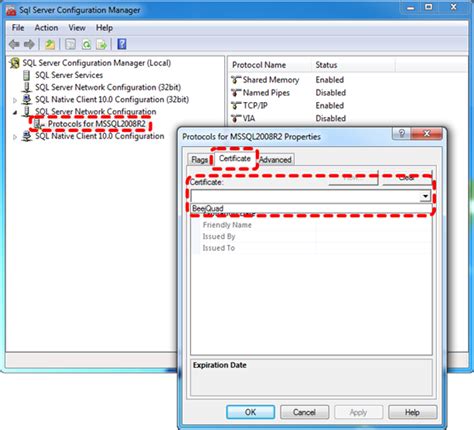The height and width of the screenshot is (430, 474).
Task: Select the Issued By property row
Action: (x=311, y=237)
